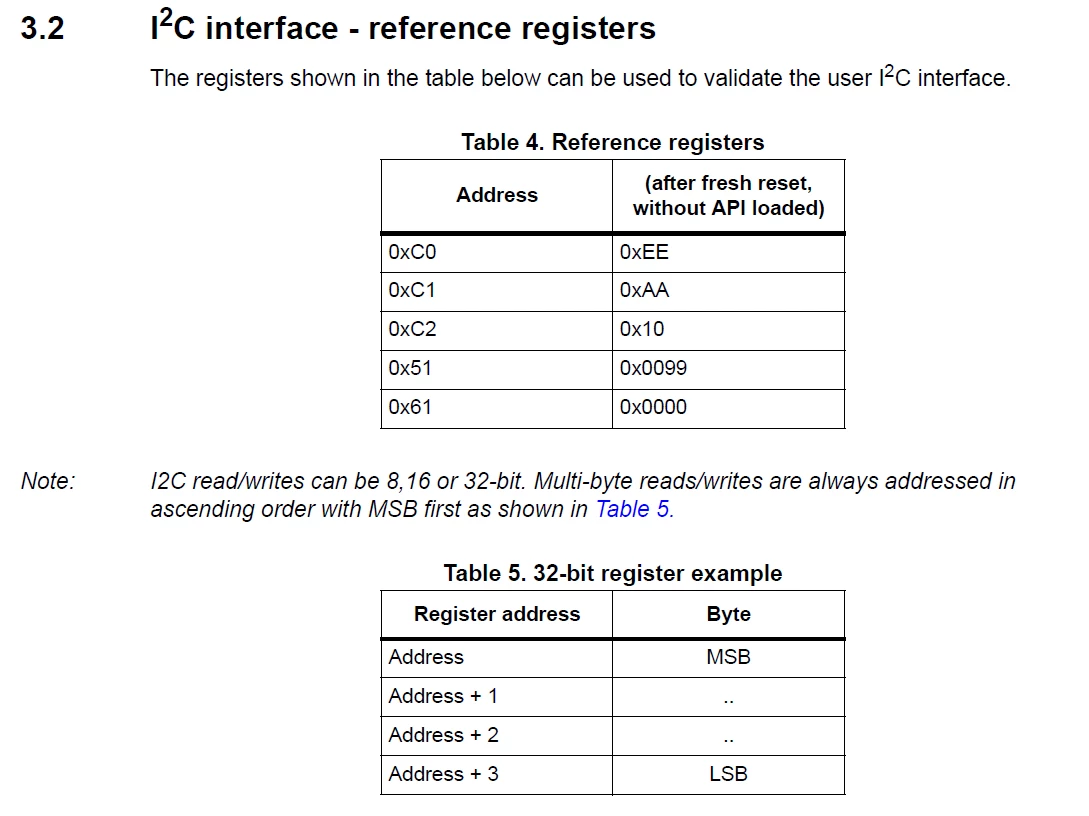Select the 0x61 address cell

[x=497, y=408]
